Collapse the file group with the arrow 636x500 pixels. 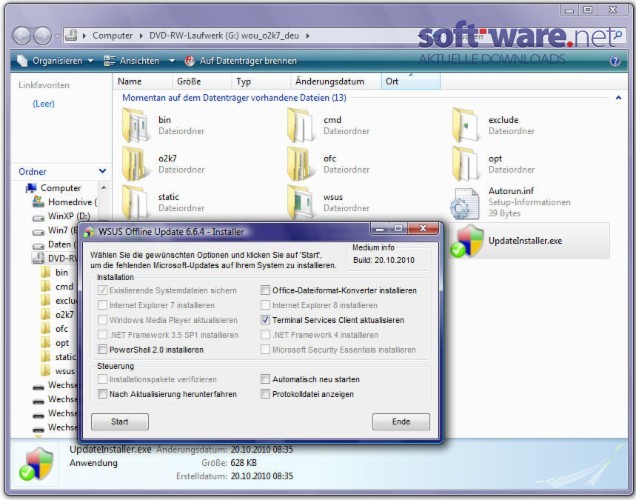pyautogui.click(x=618, y=98)
